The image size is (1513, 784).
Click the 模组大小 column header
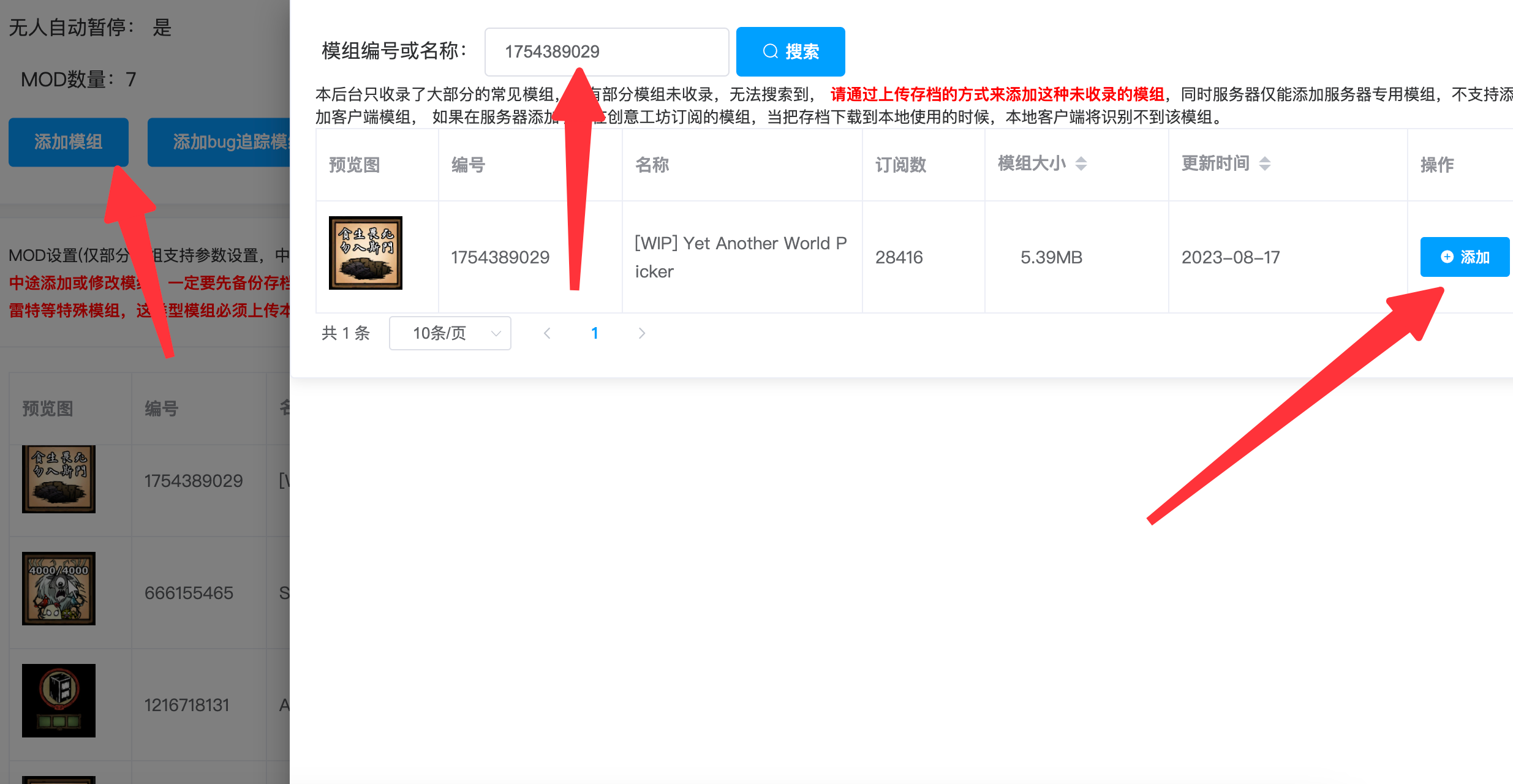1032,164
